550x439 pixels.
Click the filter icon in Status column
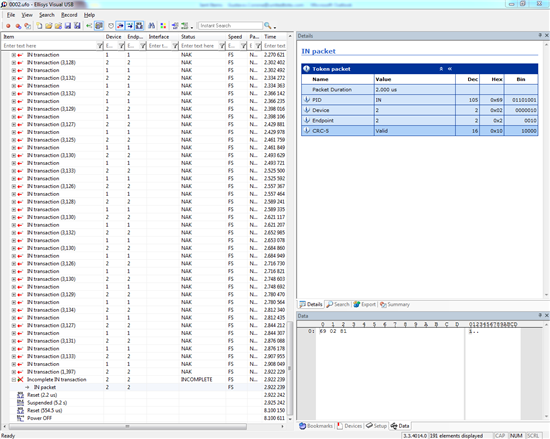222,46
